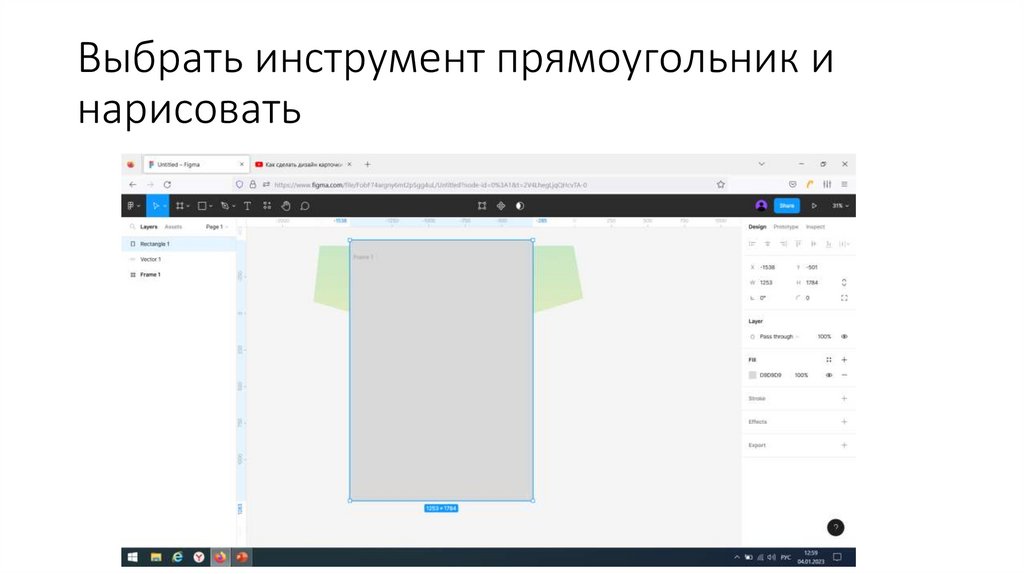Click the Help question mark button

click(x=836, y=528)
